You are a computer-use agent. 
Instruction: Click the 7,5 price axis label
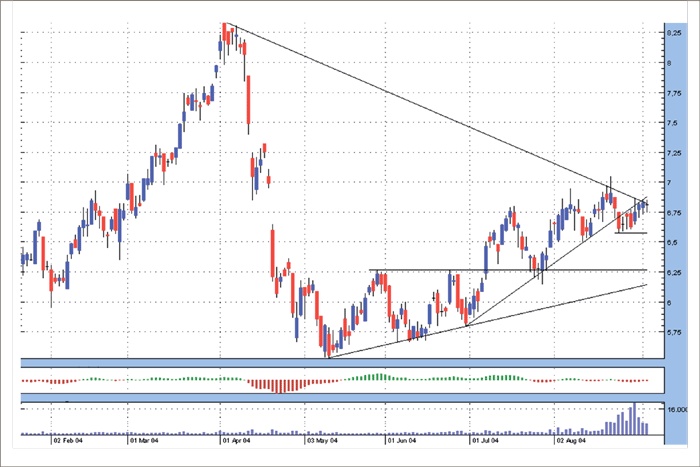675,123
